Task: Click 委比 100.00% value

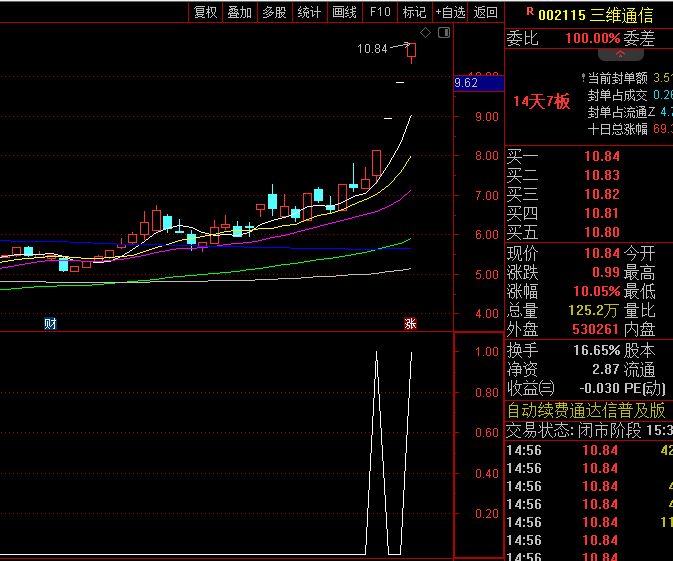Action: coord(593,39)
